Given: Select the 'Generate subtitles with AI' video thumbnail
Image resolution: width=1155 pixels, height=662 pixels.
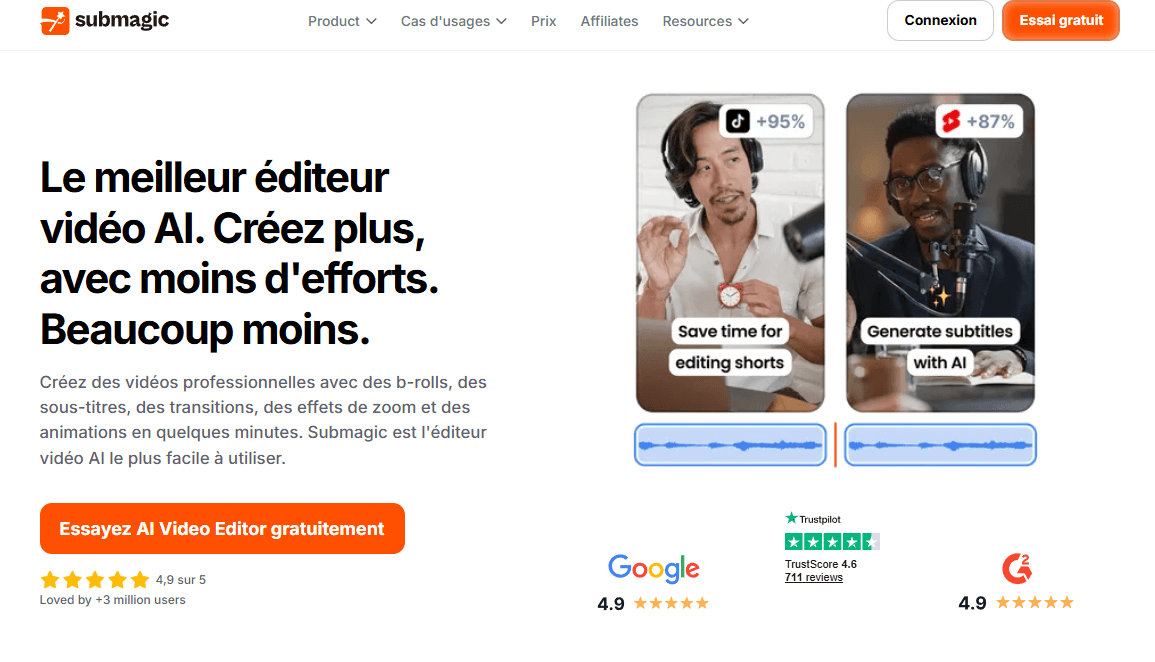Looking at the screenshot, I should click(940, 253).
